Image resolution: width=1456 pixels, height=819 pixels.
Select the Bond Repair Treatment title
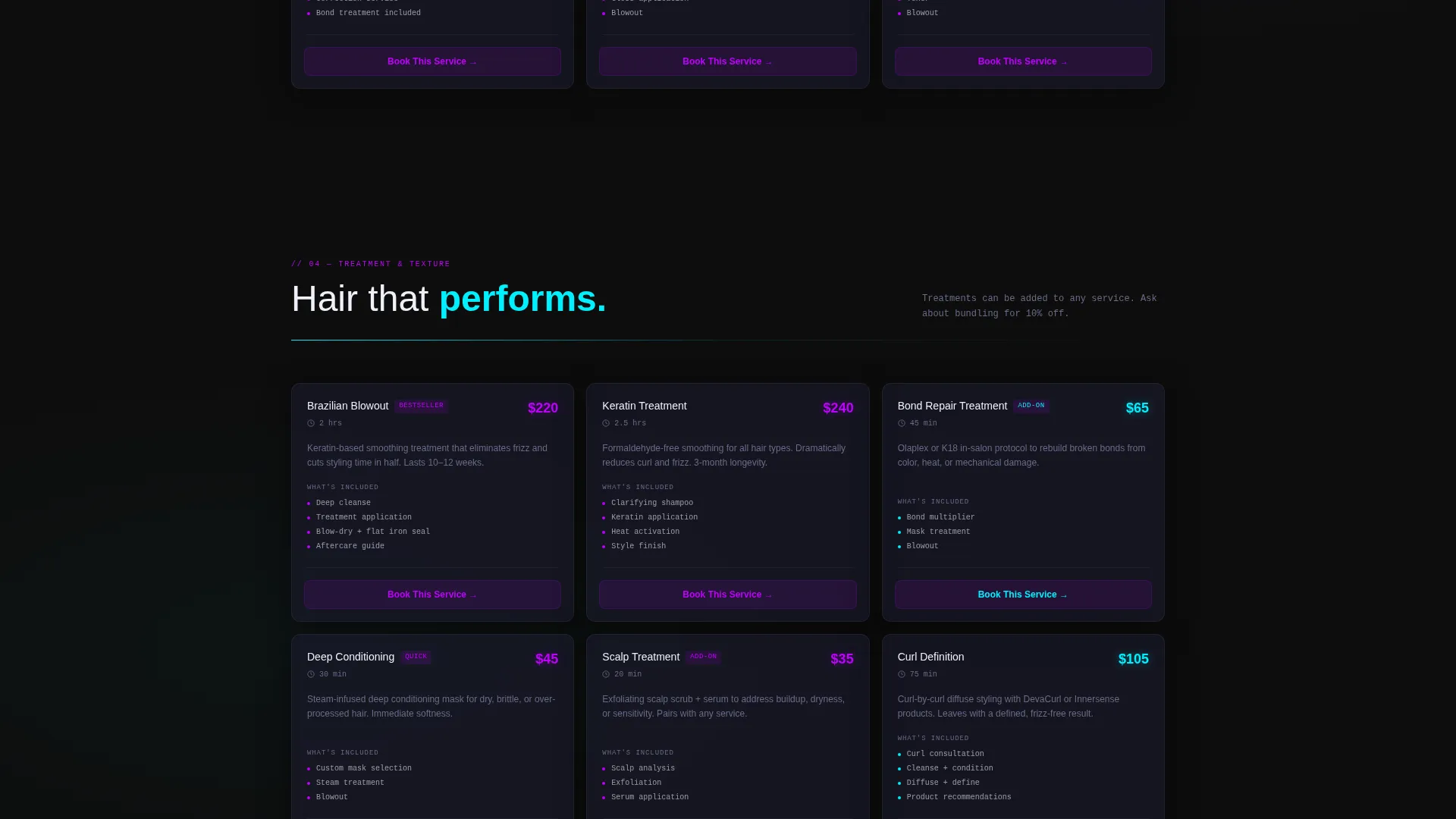952,406
